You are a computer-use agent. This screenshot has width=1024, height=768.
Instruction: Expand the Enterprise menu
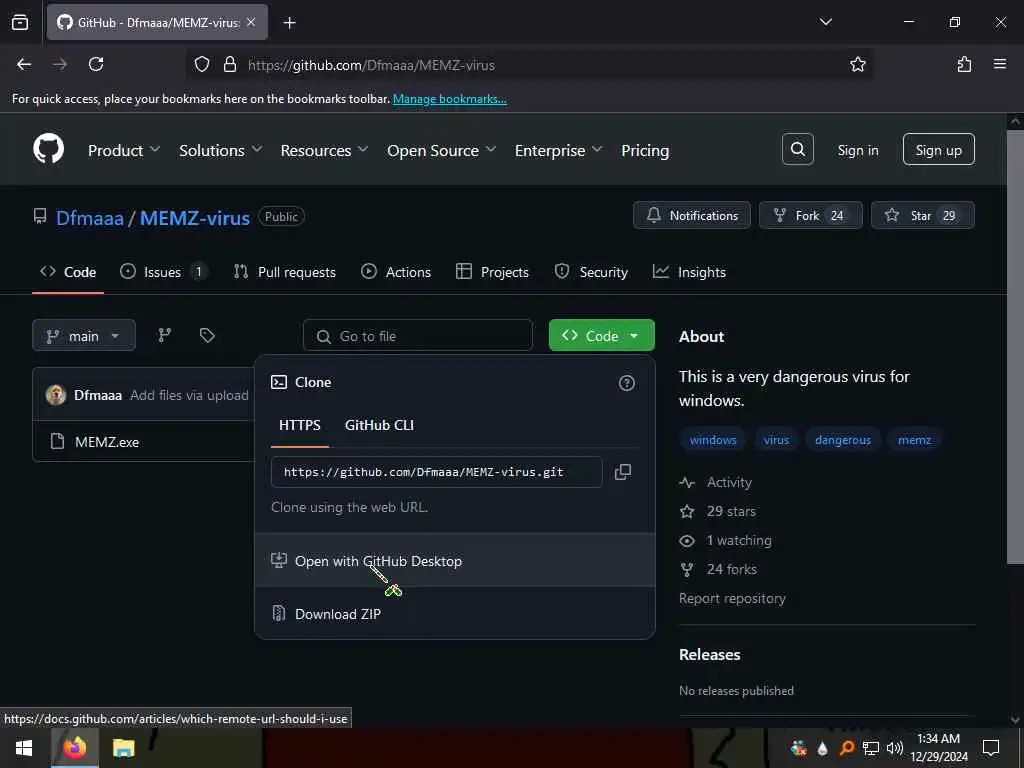(x=558, y=150)
